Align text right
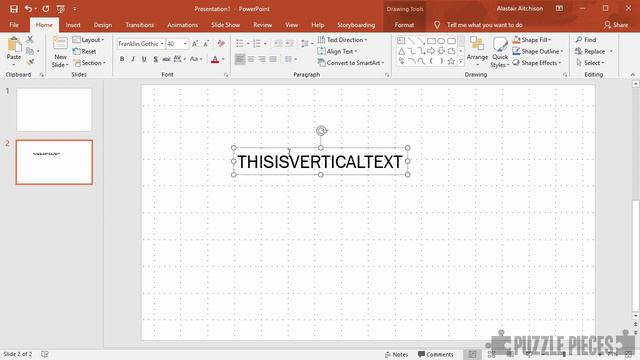 (x=262, y=59)
